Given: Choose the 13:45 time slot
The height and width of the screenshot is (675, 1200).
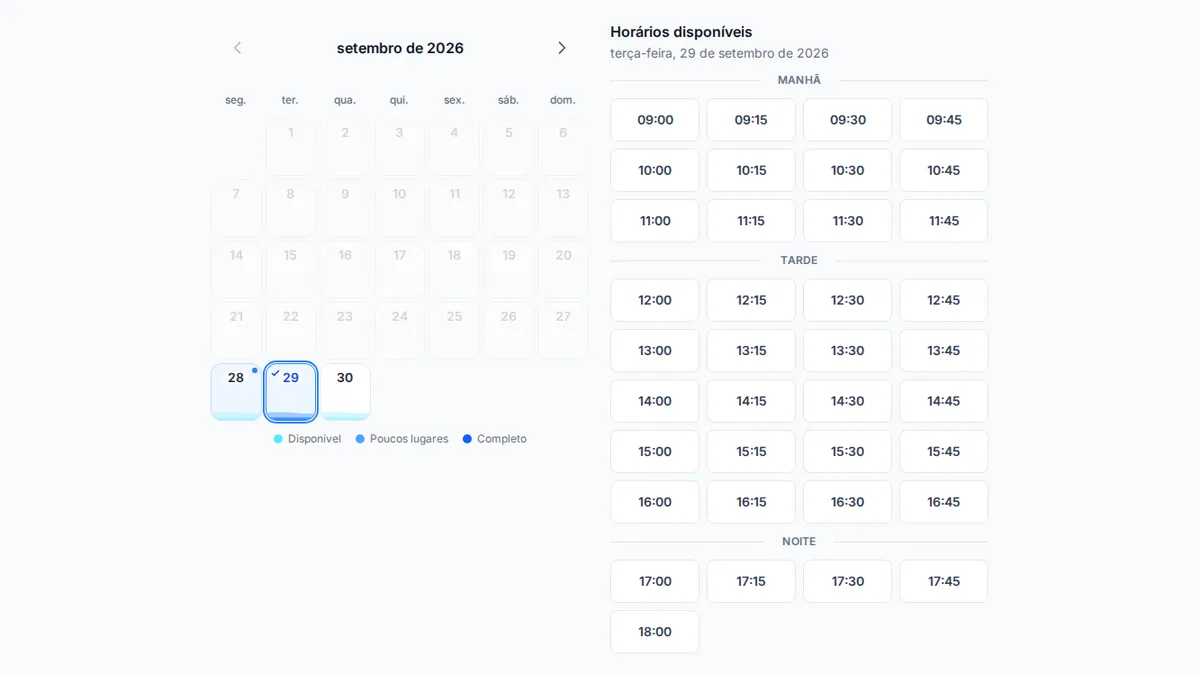Looking at the screenshot, I should 944,351.
